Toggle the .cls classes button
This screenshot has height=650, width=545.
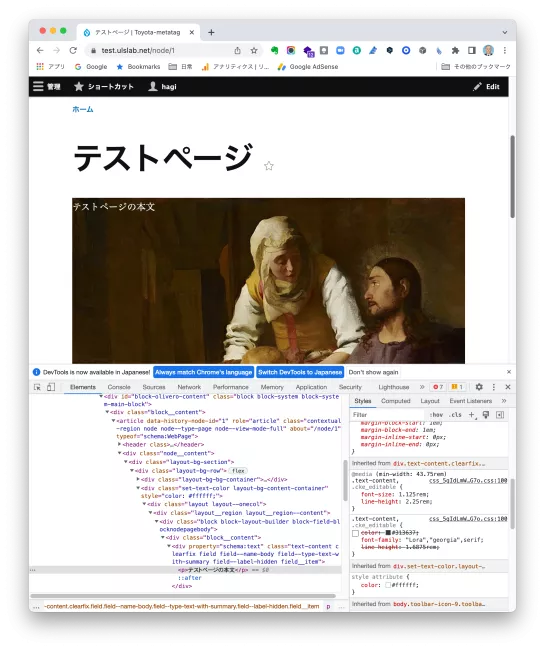(x=455, y=415)
